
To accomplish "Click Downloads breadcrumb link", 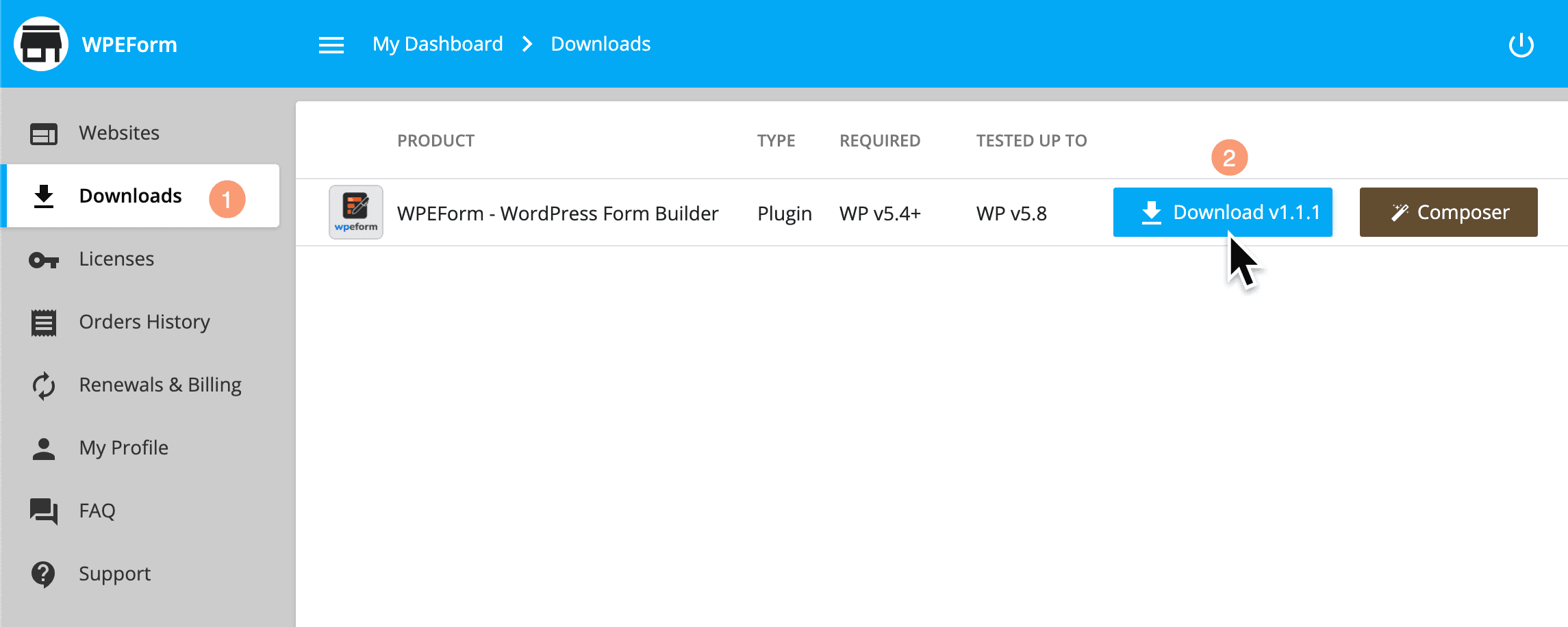I will pyautogui.click(x=600, y=44).
